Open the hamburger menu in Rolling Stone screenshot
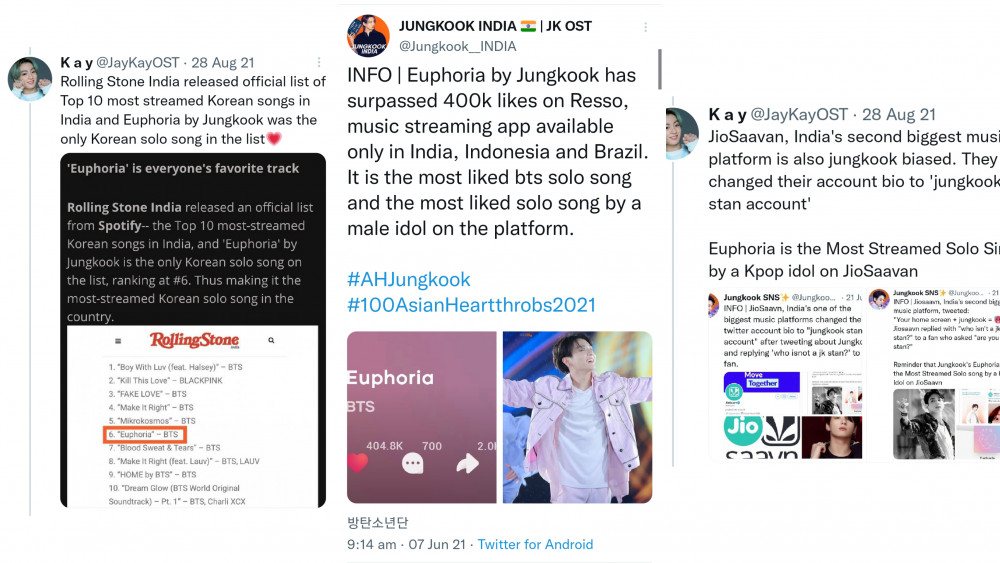 118,341
